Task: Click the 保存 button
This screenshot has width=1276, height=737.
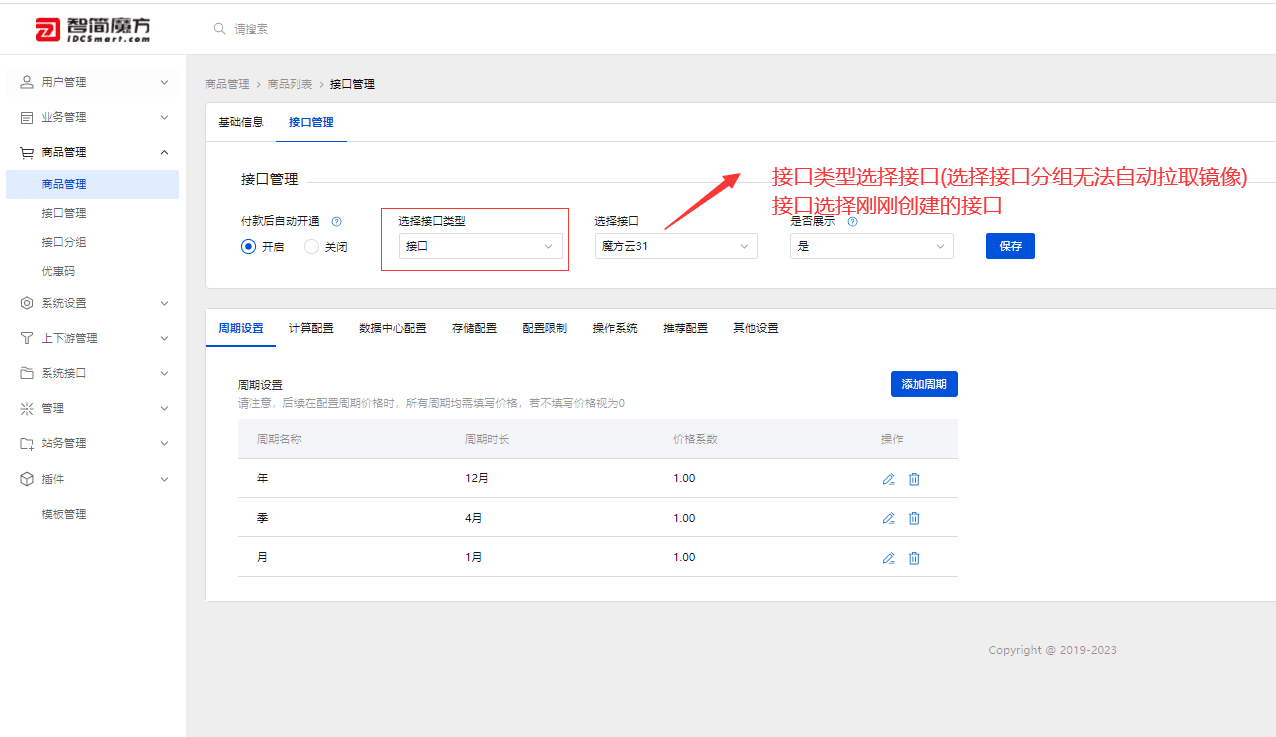Action: (1010, 246)
